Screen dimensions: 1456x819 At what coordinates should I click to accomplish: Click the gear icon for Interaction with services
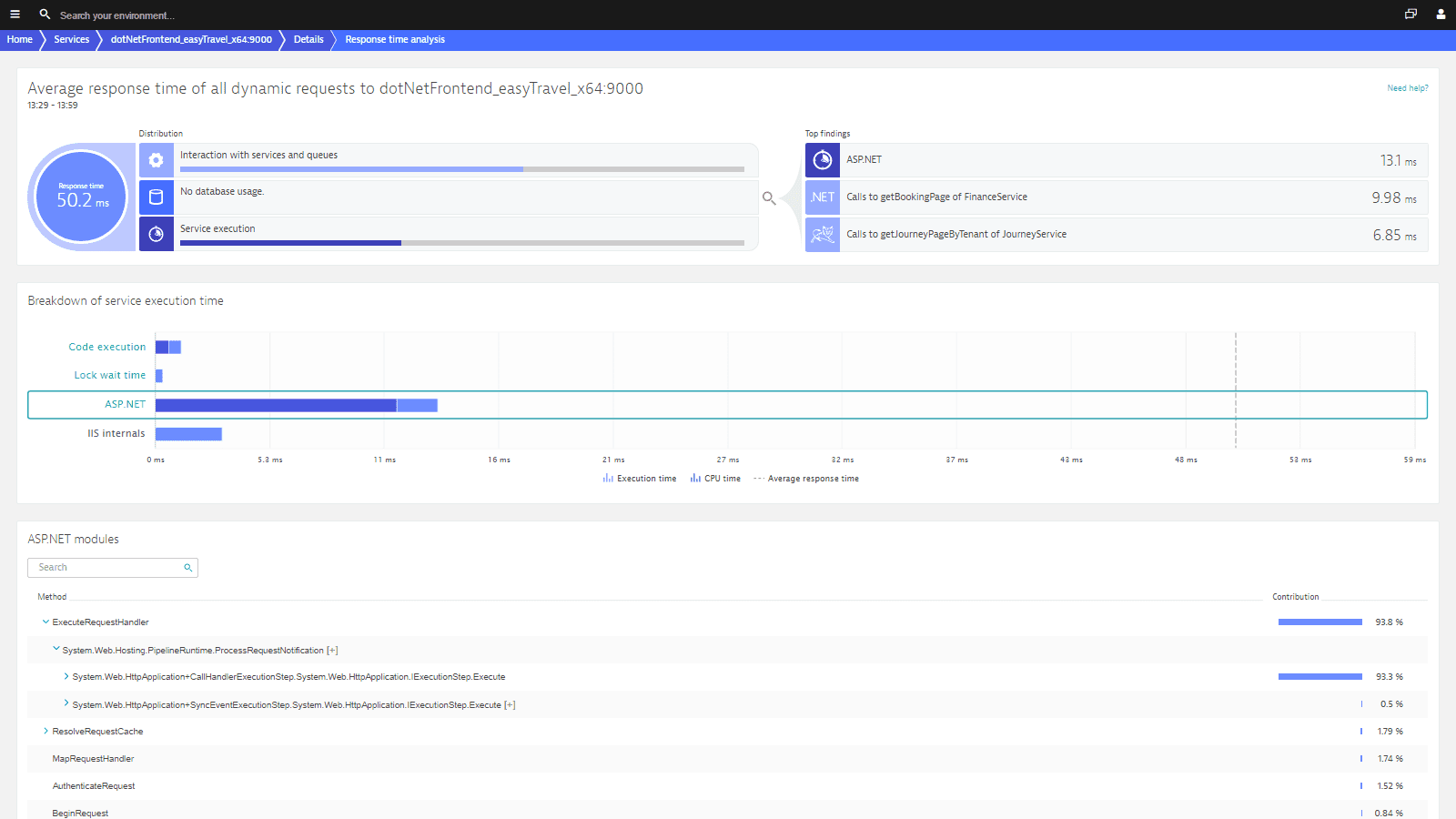pyautogui.click(x=157, y=160)
